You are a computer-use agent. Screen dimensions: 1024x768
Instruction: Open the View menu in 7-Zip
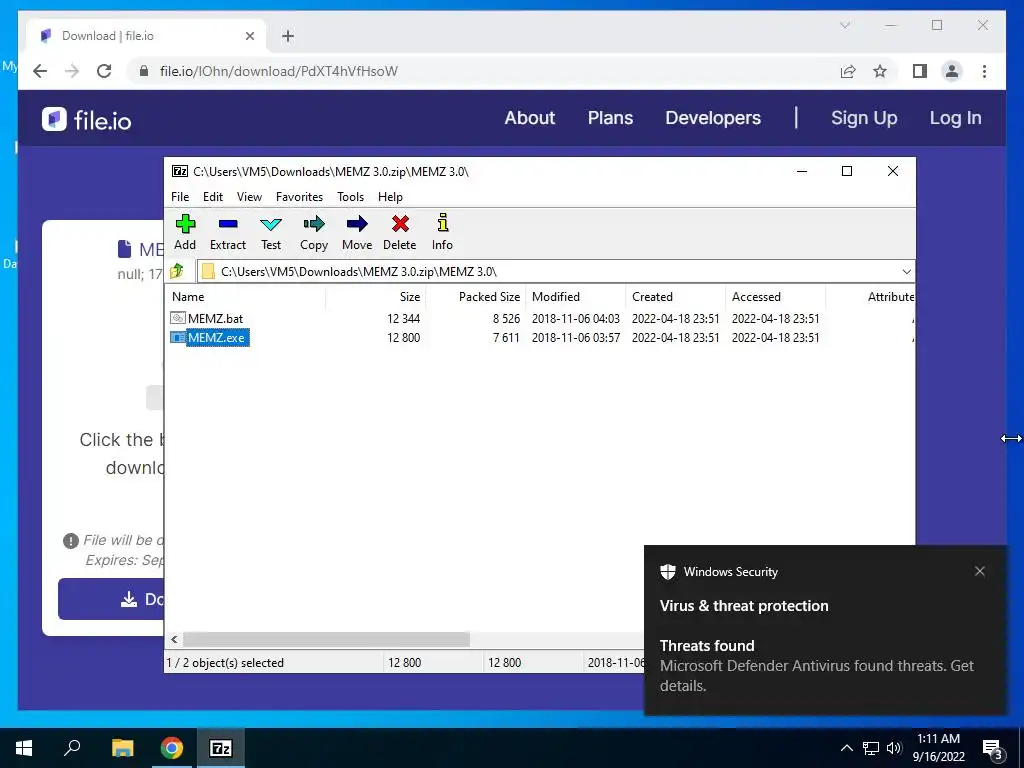249,197
